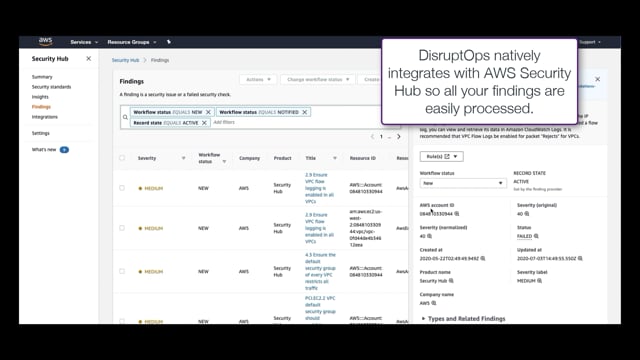640x360 pixels.
Task: Select checkbox for second 2.9 VPC flow finding
Action: [122, 228]
